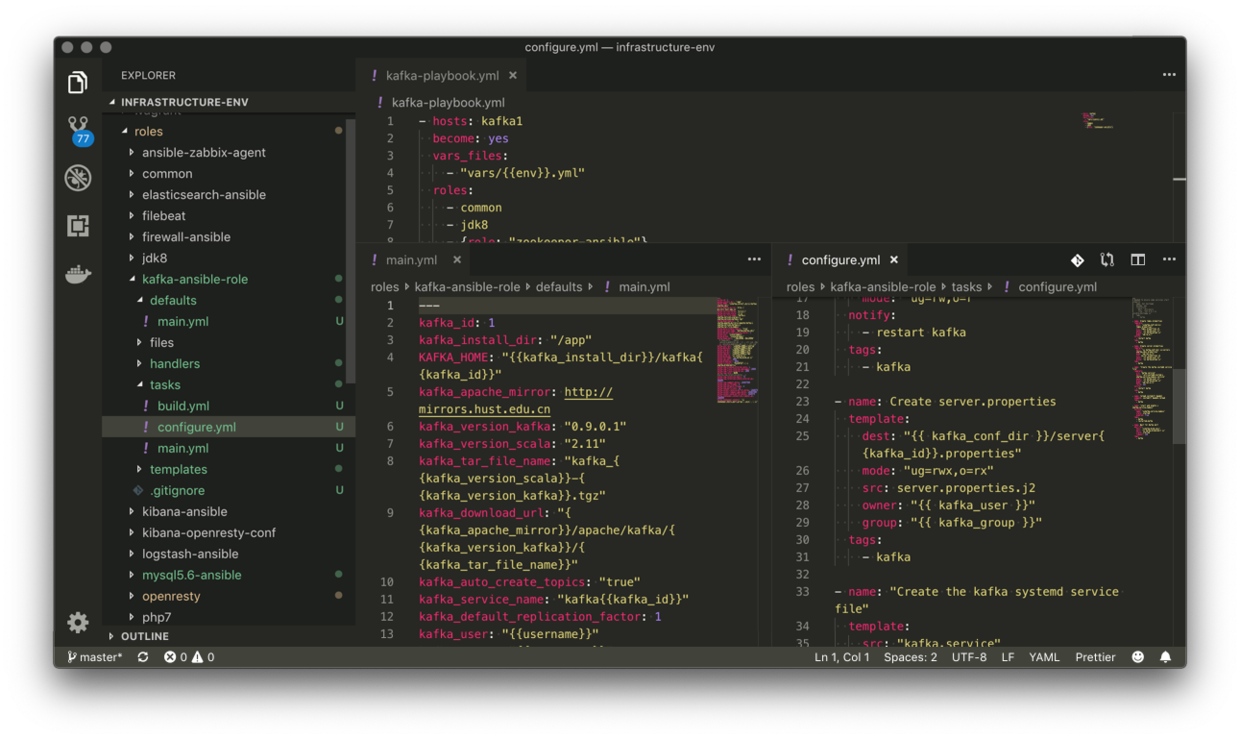Expand the templates folder
This screenshot has height=739, width=1240.
178,469
